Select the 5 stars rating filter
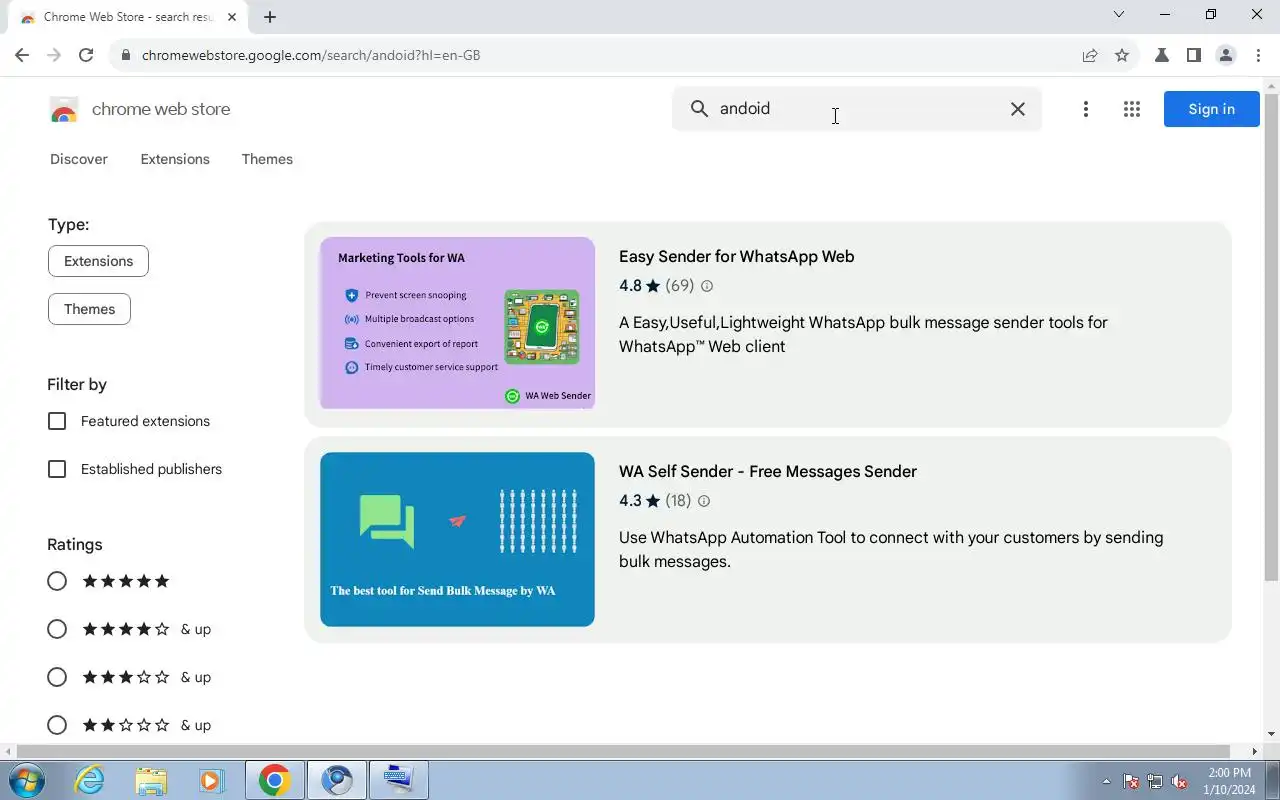 coord(57,581)
